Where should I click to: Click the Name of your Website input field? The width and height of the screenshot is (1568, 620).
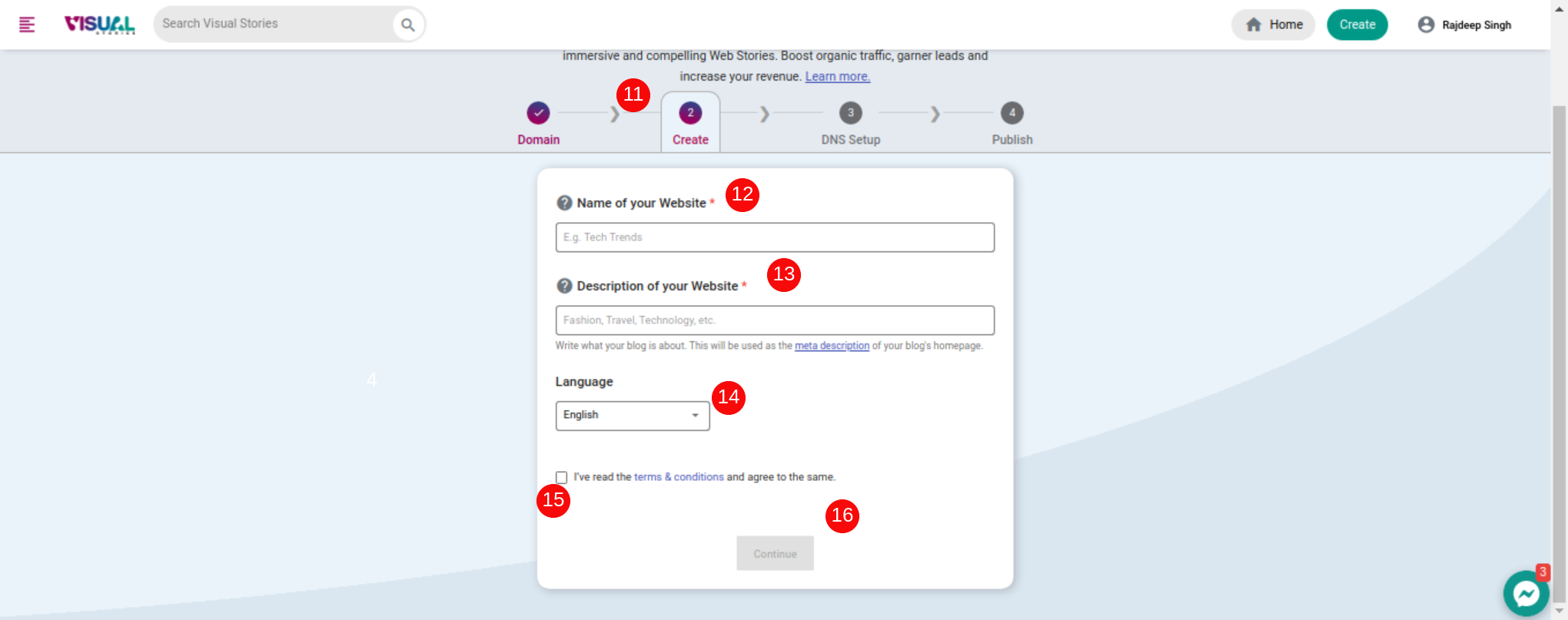click(x=775, y=237)
